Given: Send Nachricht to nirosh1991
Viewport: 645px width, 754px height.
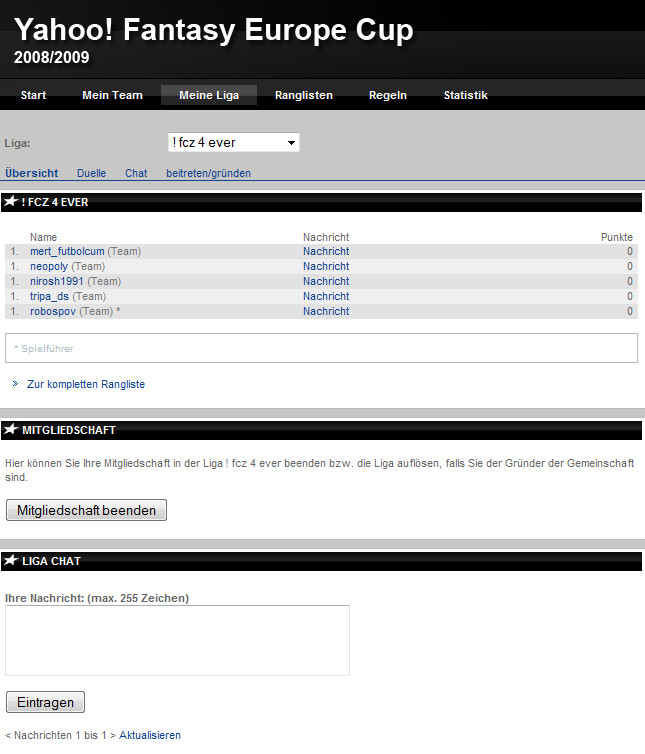Looking at the screenshot, I should (x=326, y=281).
